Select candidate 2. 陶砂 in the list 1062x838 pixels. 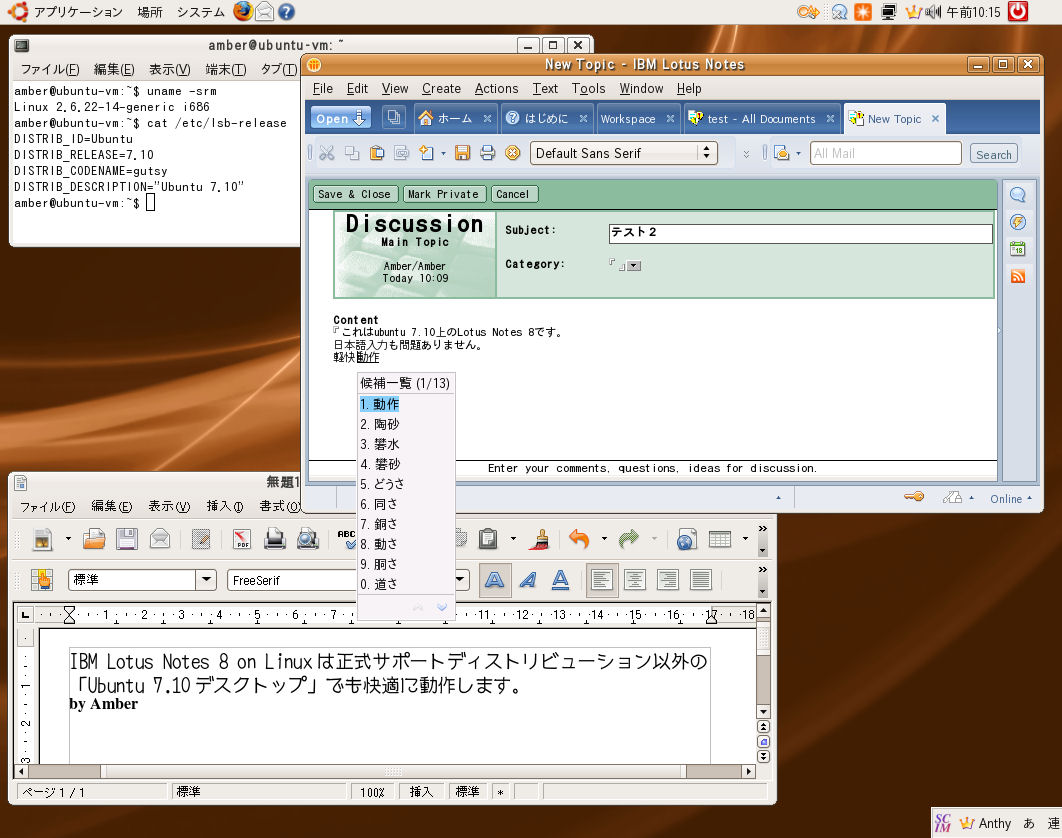[x=406, y=424]
